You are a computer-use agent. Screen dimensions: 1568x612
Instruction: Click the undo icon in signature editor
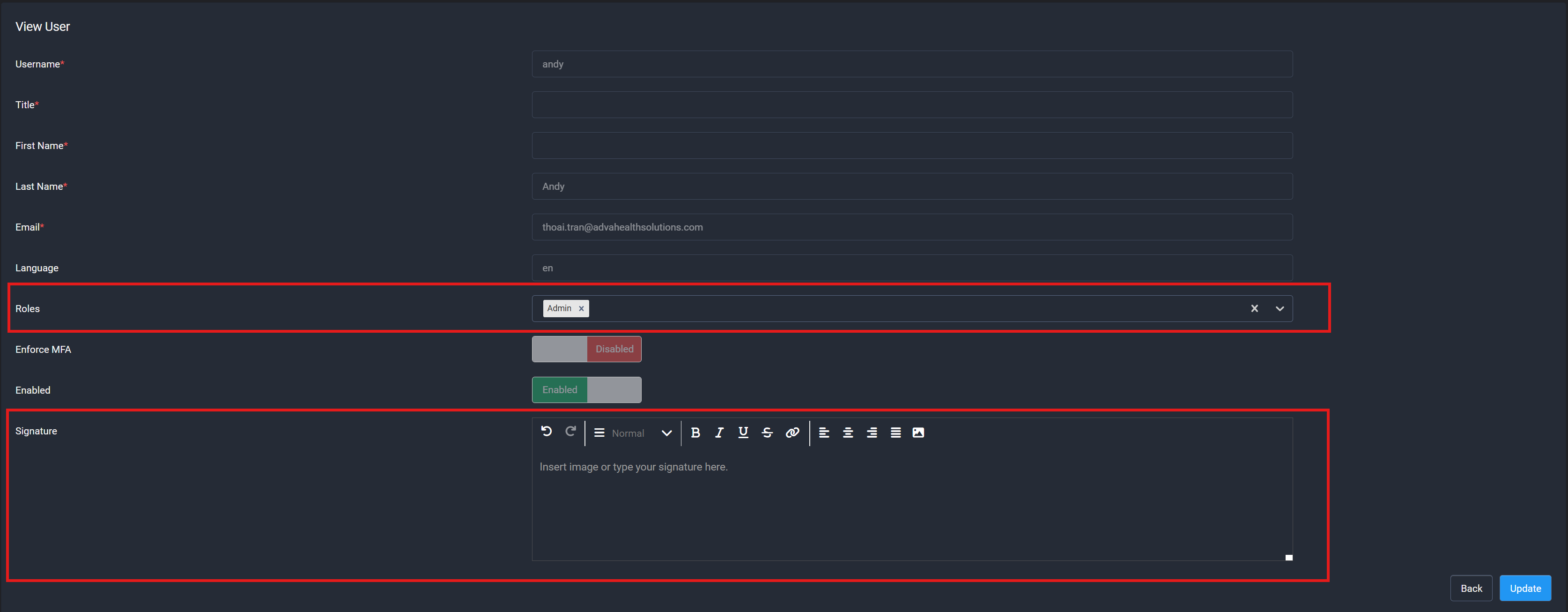[546, 432]
